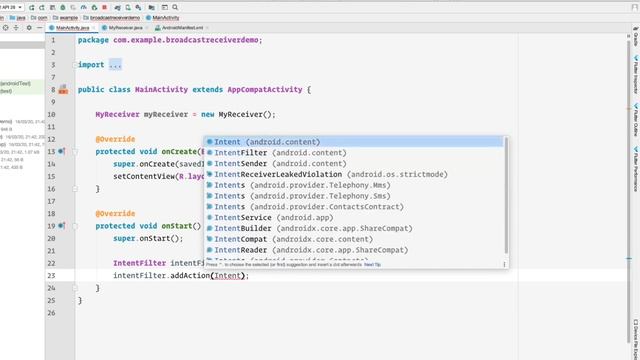Collapse the onStart method fold on line 19
640x360 pixels.
[x=75, y=226]
